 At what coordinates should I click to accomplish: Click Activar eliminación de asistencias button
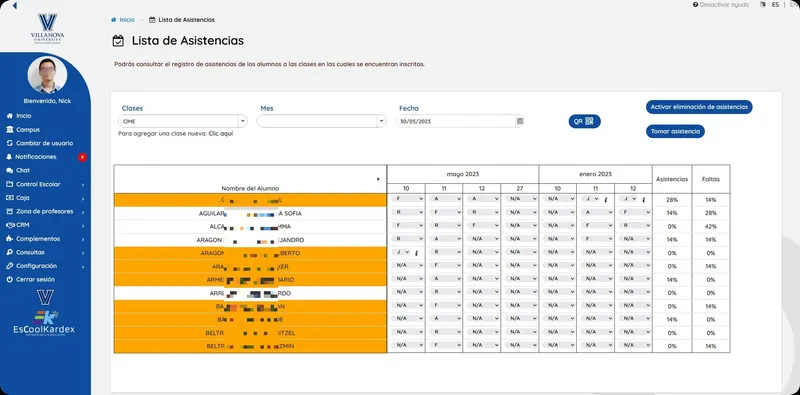tap(699, 107)
